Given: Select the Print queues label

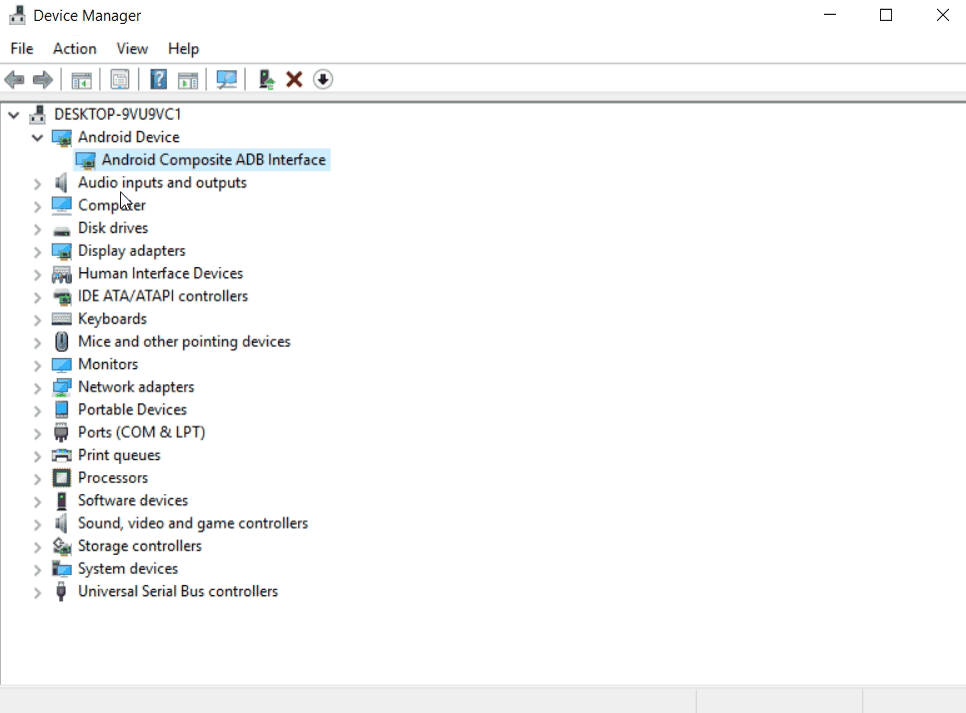Looking at the screenshot, I should (x=120, y=455).
